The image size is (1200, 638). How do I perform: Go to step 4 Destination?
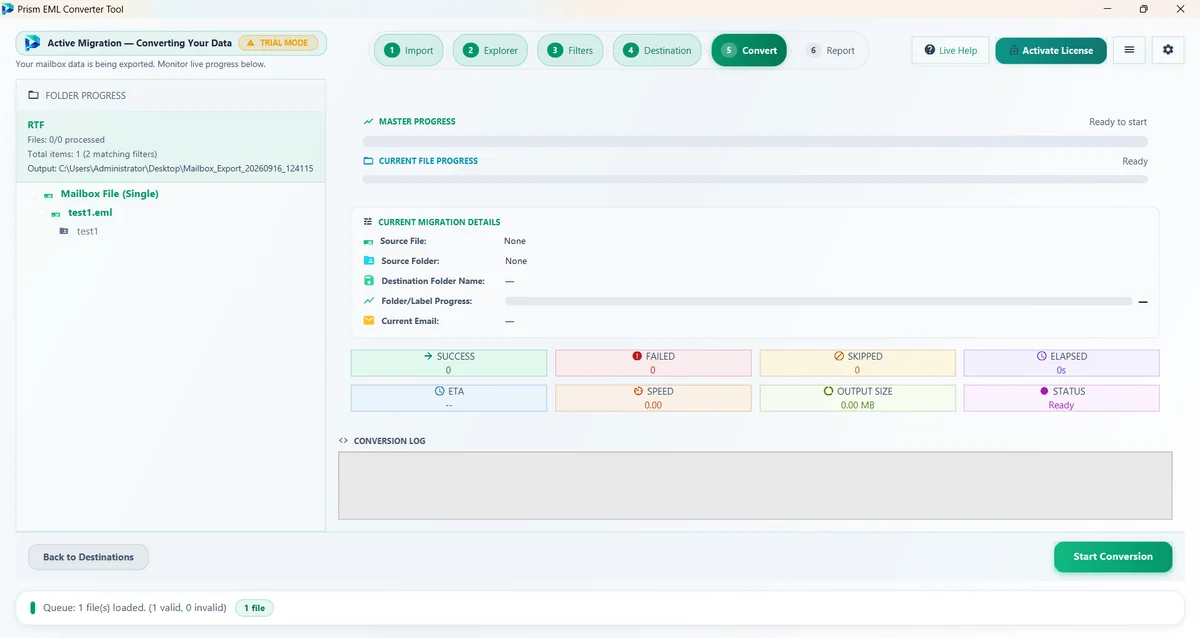click(657, 50)
